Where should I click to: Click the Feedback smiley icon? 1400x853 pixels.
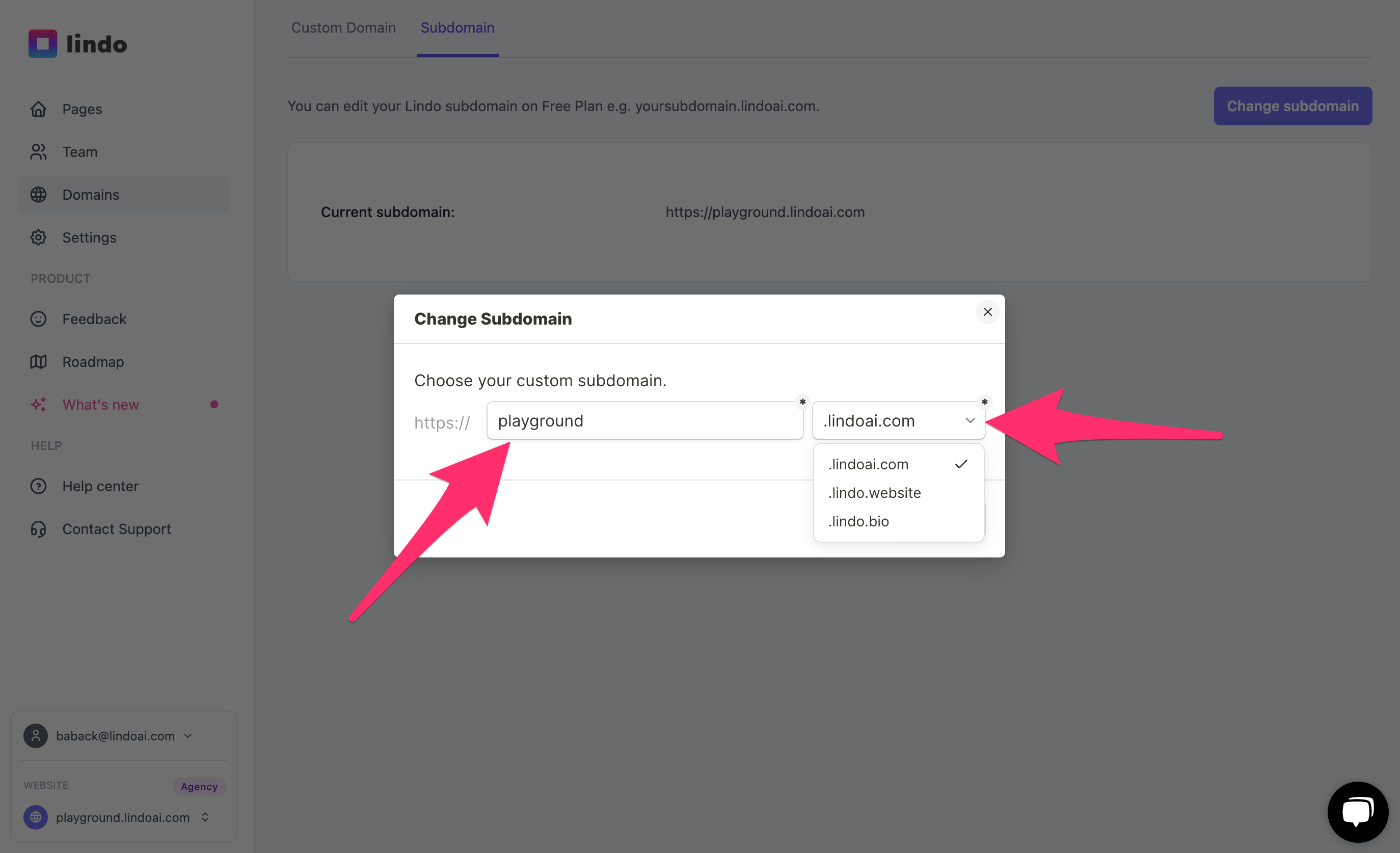pos(38,319)
